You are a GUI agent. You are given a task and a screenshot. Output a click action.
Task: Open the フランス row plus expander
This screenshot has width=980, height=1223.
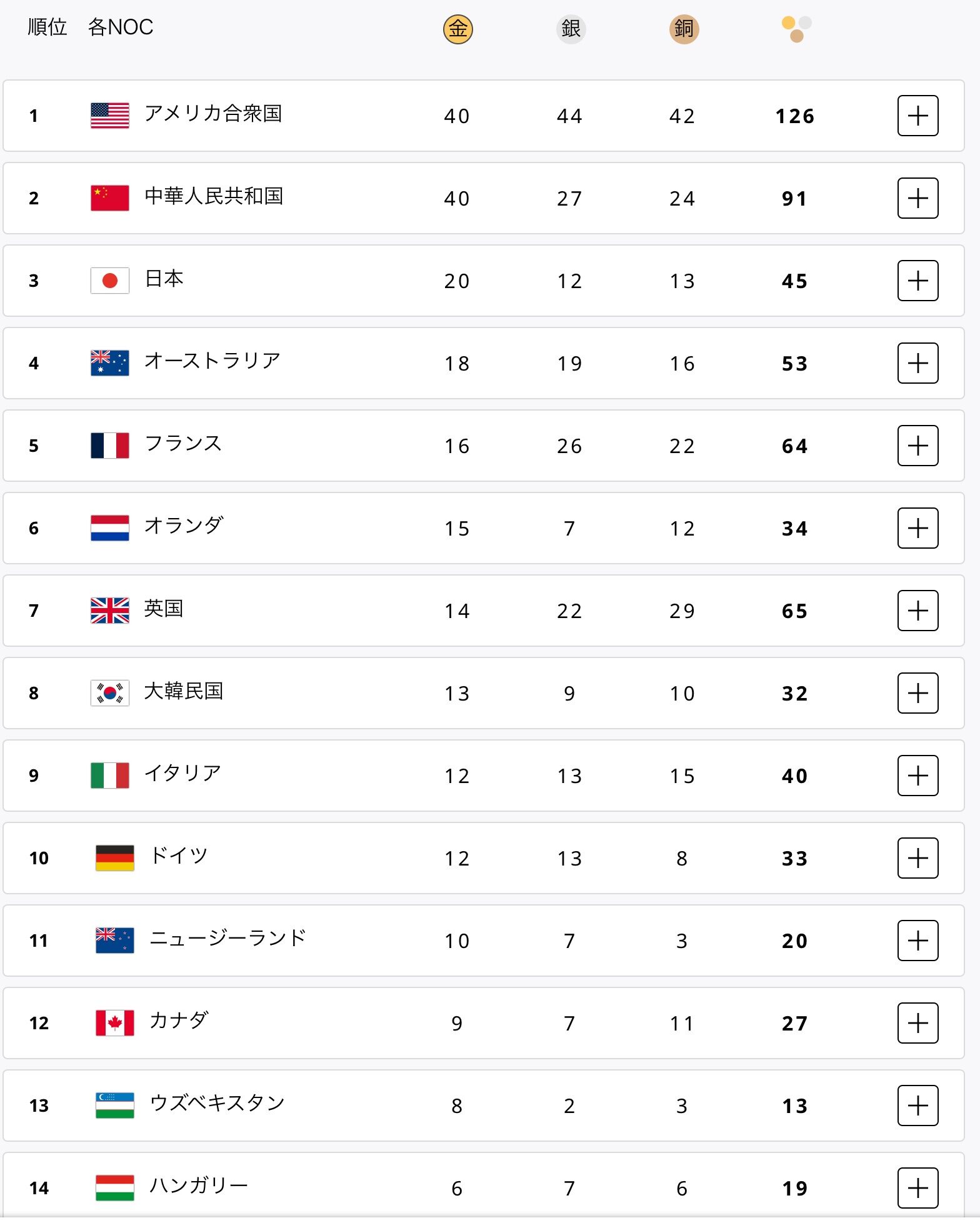[x=917, y=446]
